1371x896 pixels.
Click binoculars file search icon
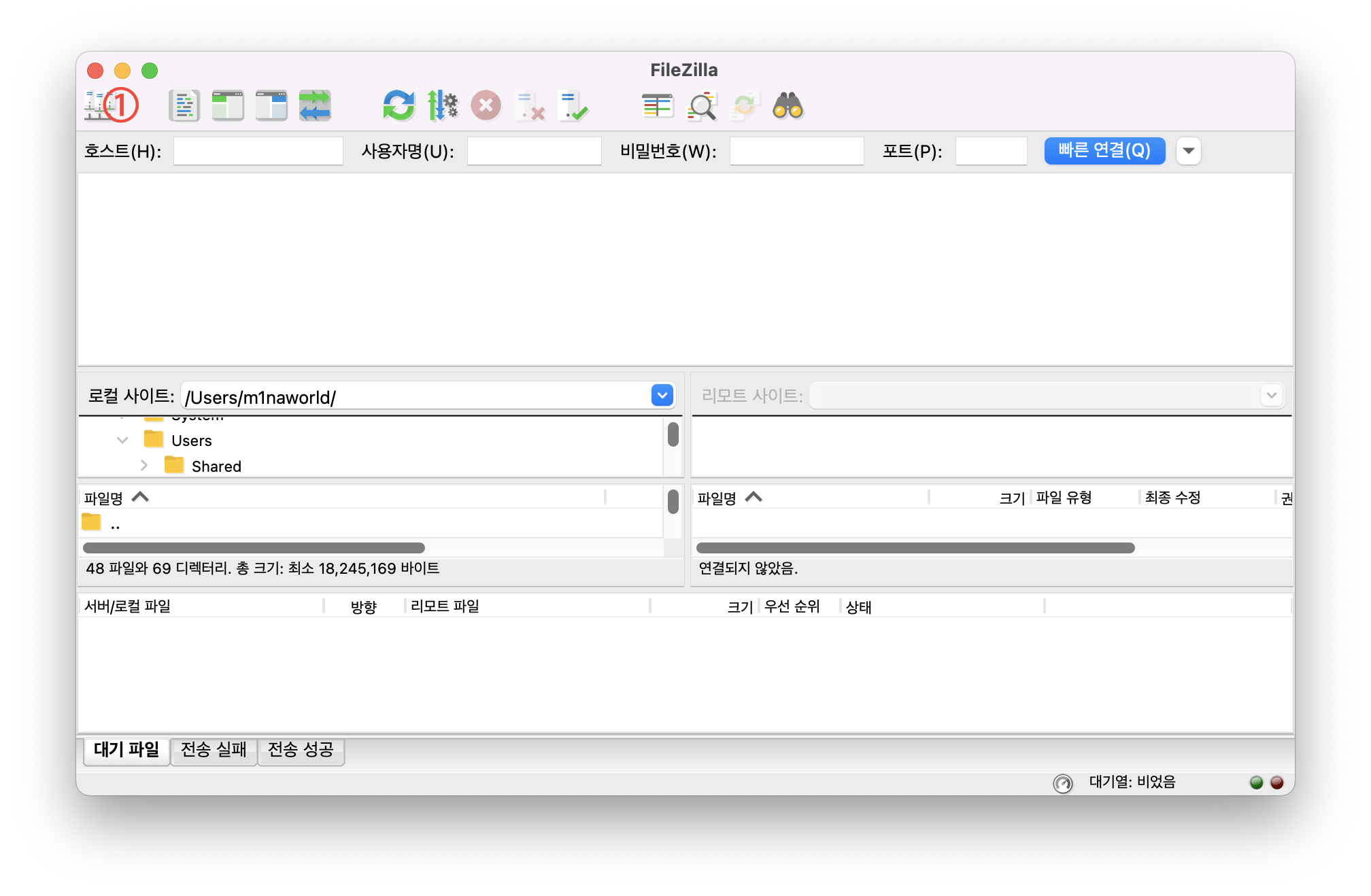(788, 106)
